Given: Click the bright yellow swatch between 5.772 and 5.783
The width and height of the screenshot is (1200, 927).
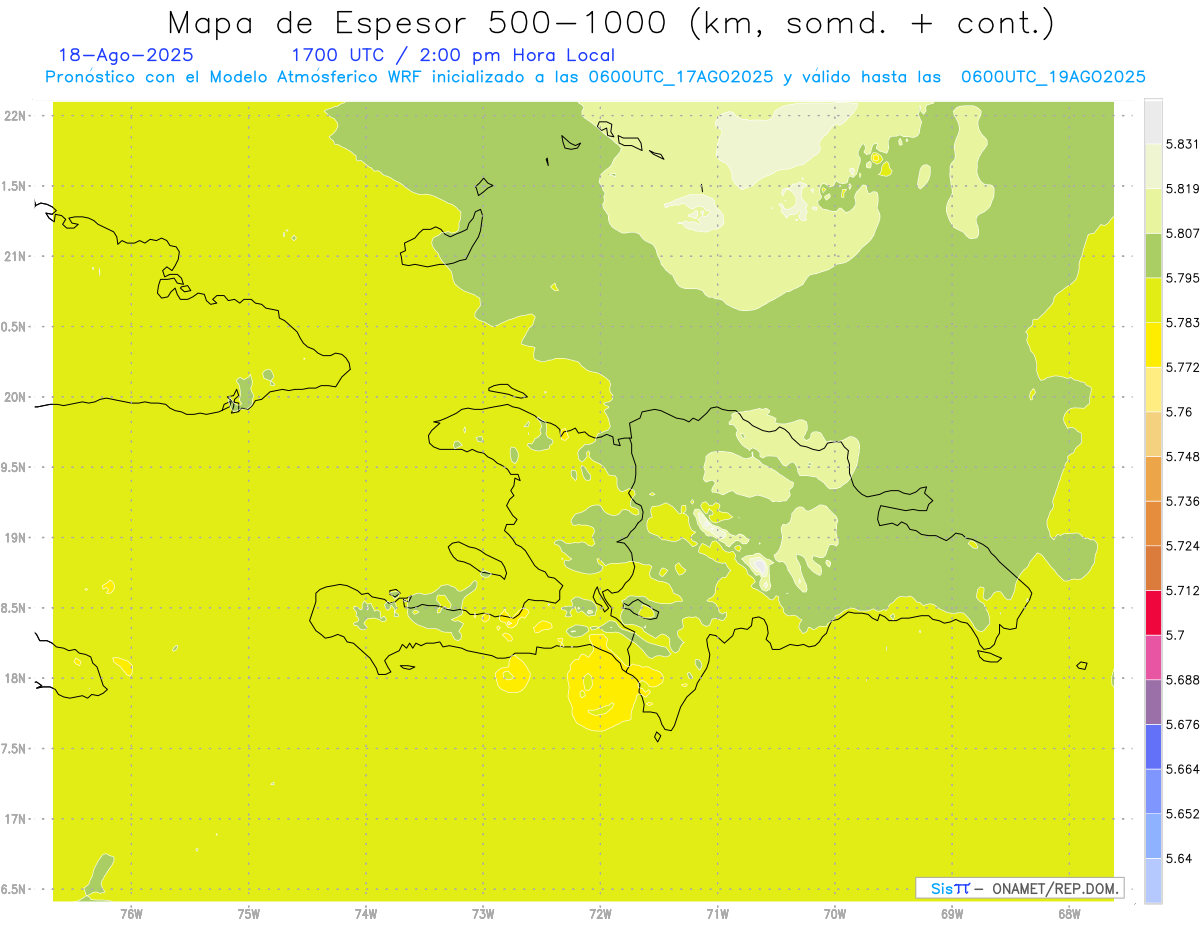Looking at the screenshot, I should (1153, 344).
